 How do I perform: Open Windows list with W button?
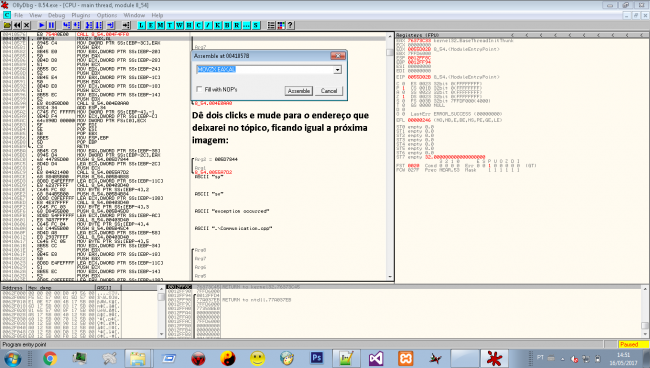pos(179,25)
